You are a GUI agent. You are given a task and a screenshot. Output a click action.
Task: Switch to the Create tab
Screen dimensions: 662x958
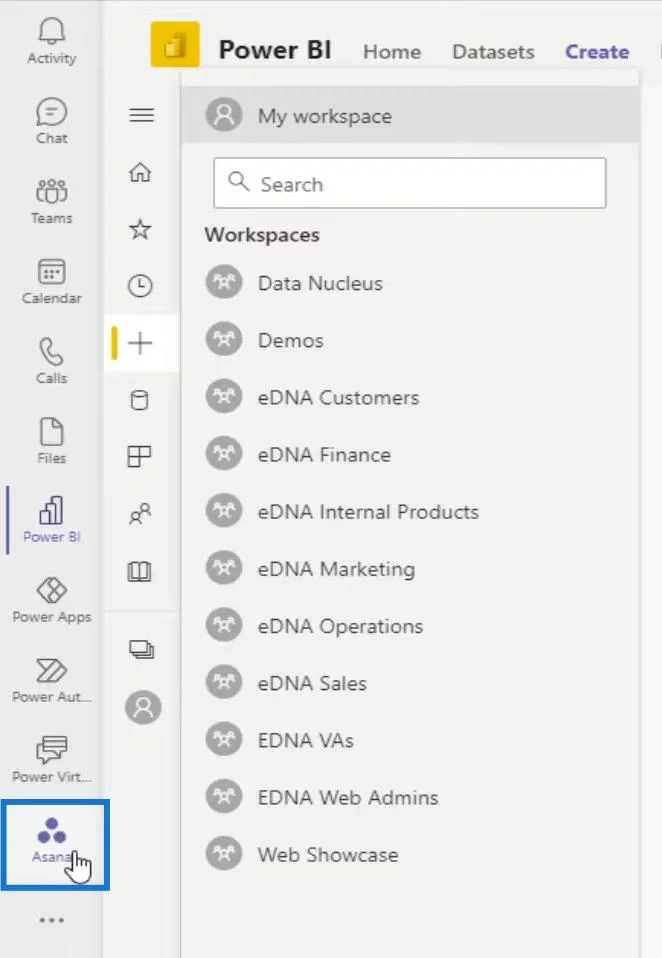[597, 52]
